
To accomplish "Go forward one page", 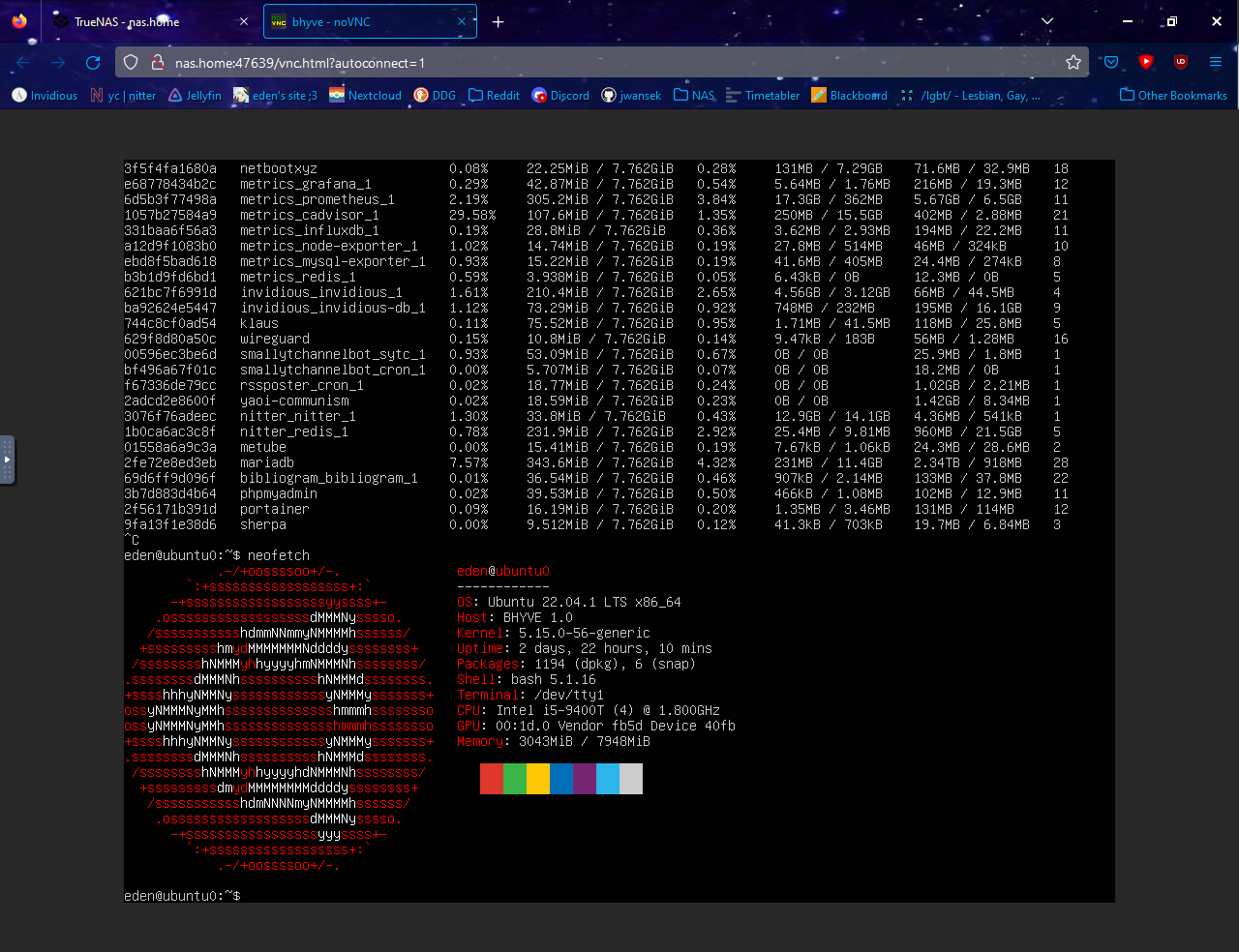I will click(58, 62).
